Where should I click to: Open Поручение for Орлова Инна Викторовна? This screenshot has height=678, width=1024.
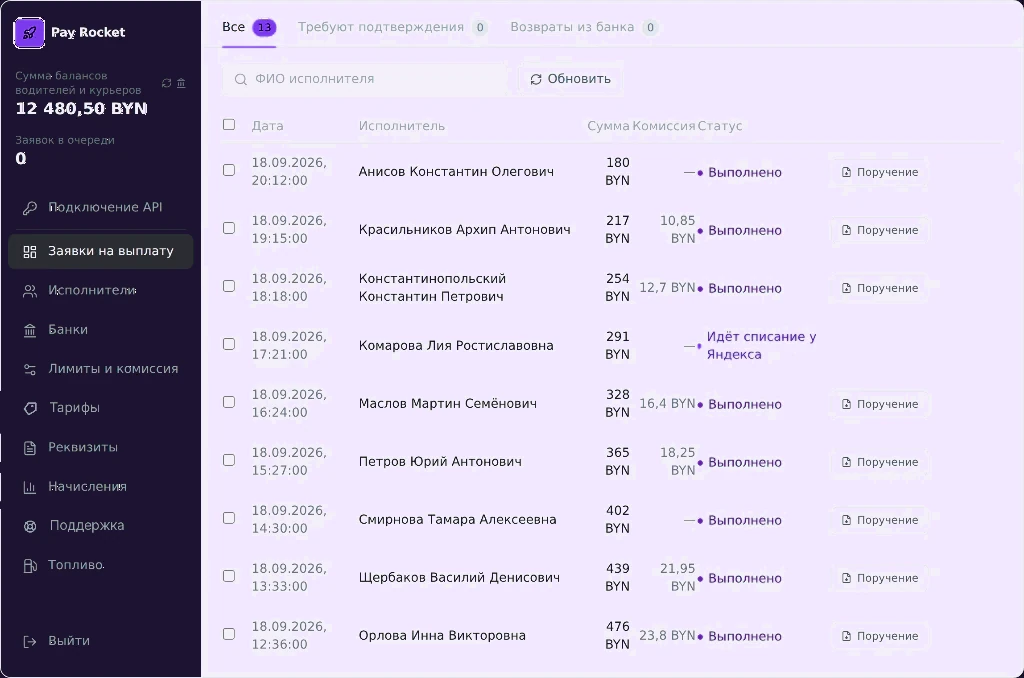(x=880, y=636)
